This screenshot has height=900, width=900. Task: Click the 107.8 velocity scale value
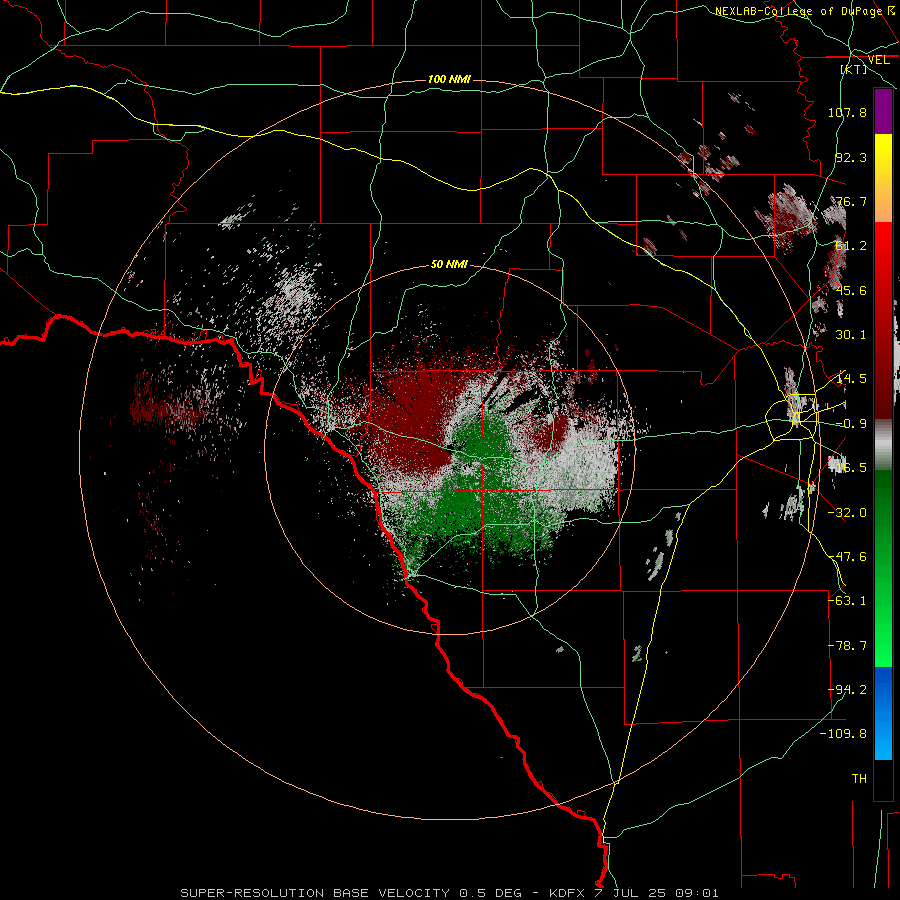click(x=847, y=112)
